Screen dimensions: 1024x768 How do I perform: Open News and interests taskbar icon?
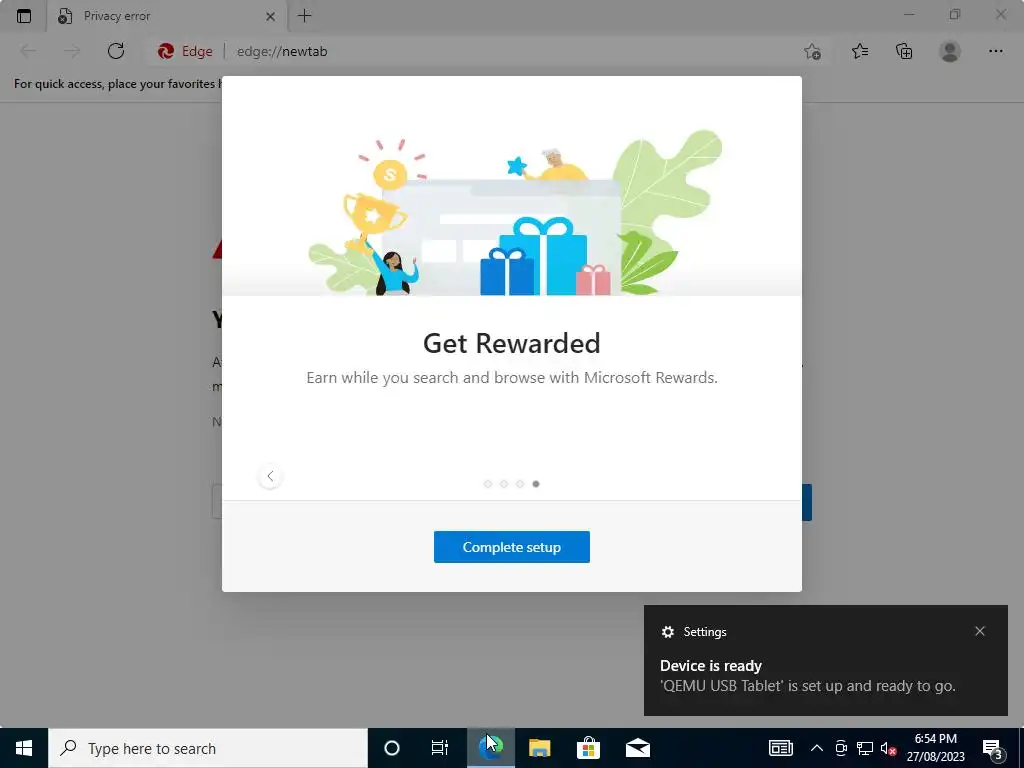(780, 748)
